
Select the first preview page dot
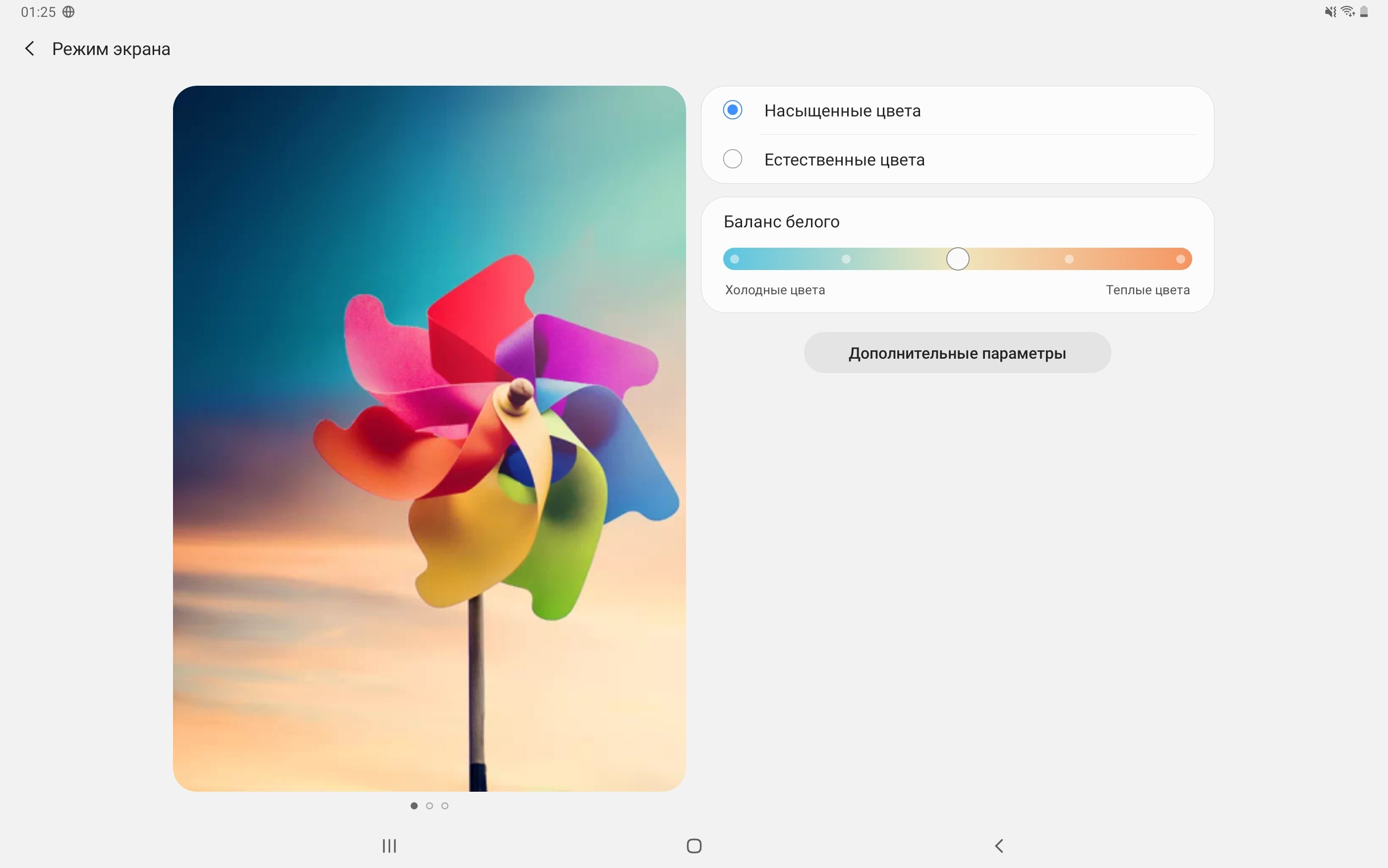414,806
